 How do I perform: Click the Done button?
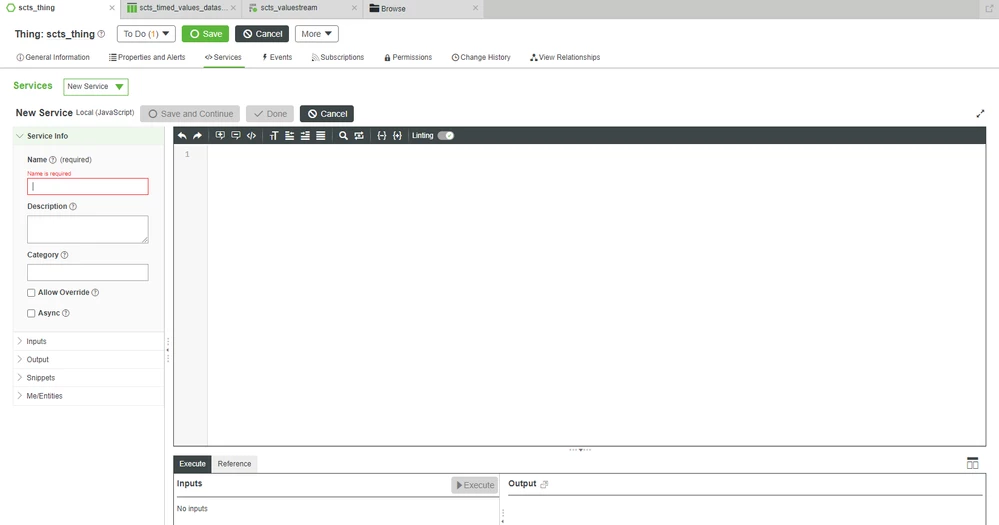[270, 114]
